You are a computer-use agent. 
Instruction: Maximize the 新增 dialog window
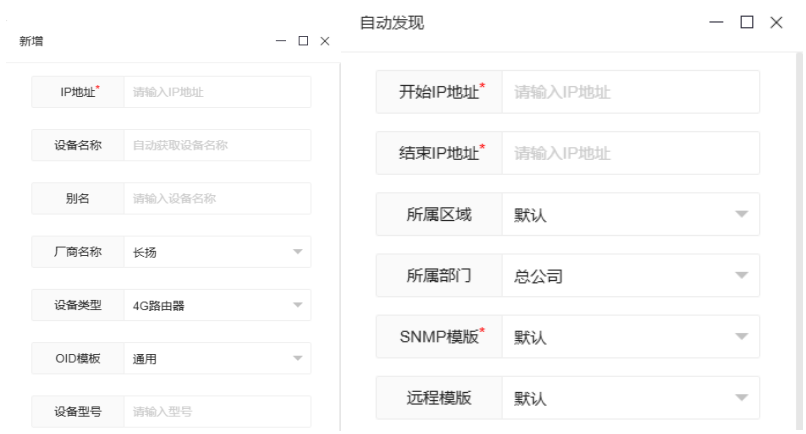[x=302, y=41]
